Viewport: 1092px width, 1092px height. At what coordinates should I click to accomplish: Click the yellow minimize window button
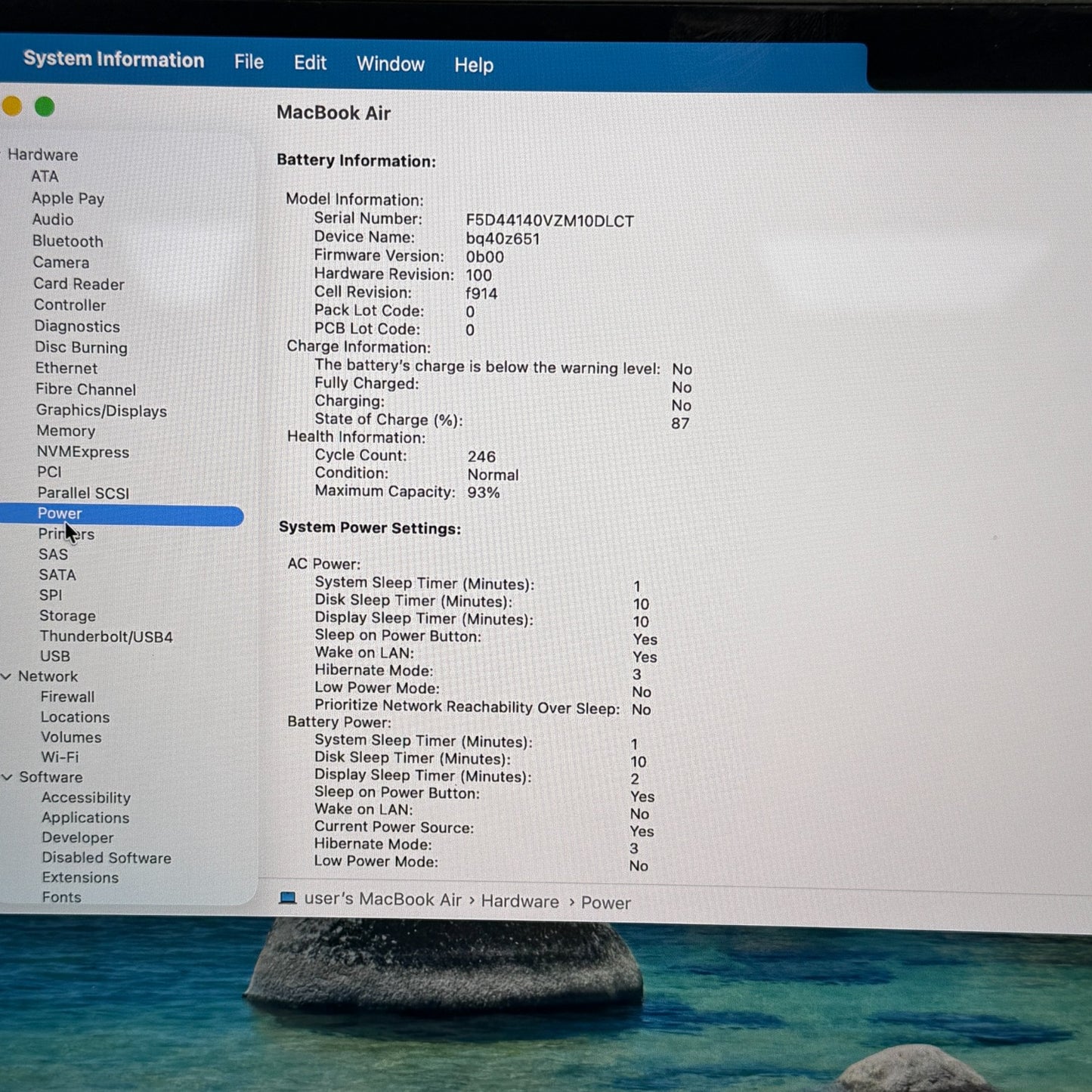pyautogui.click(x=11, y=107)
